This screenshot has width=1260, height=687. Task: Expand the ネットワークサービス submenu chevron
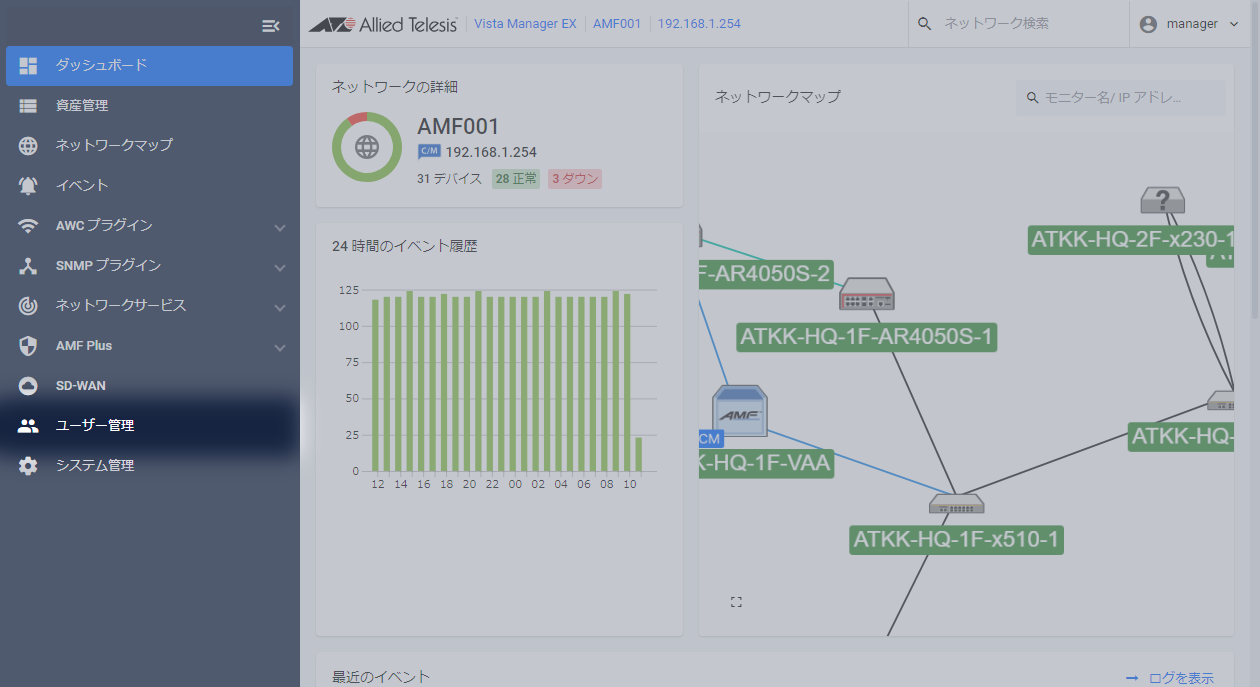(x=280, y=307)
